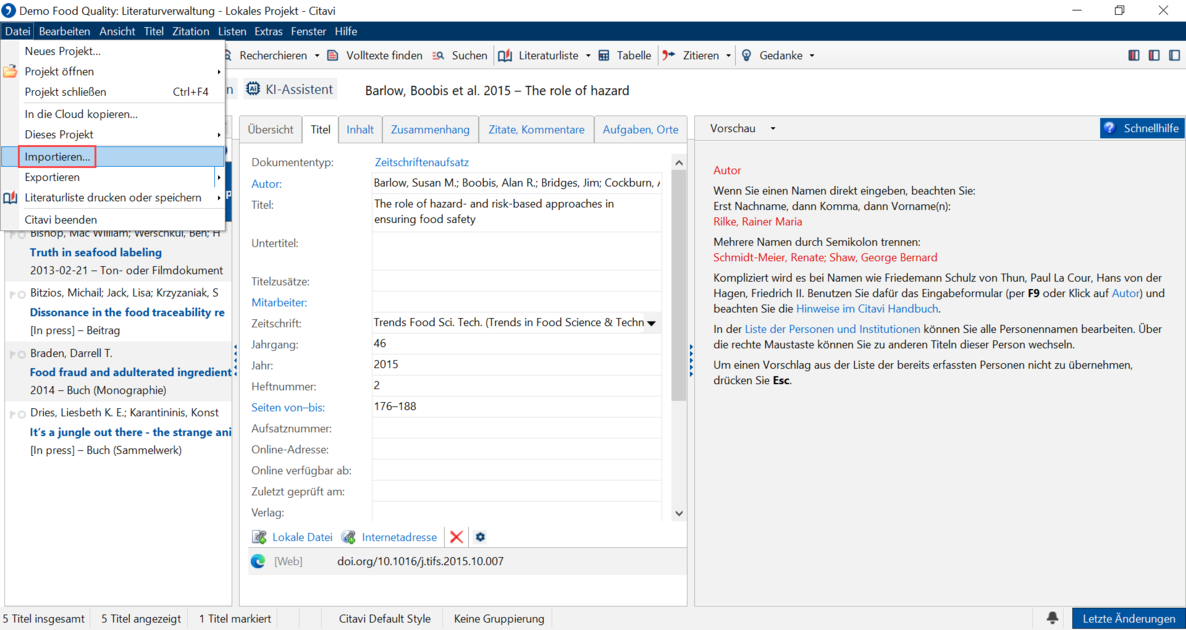Open the location settings gear icon

(480, 537)
